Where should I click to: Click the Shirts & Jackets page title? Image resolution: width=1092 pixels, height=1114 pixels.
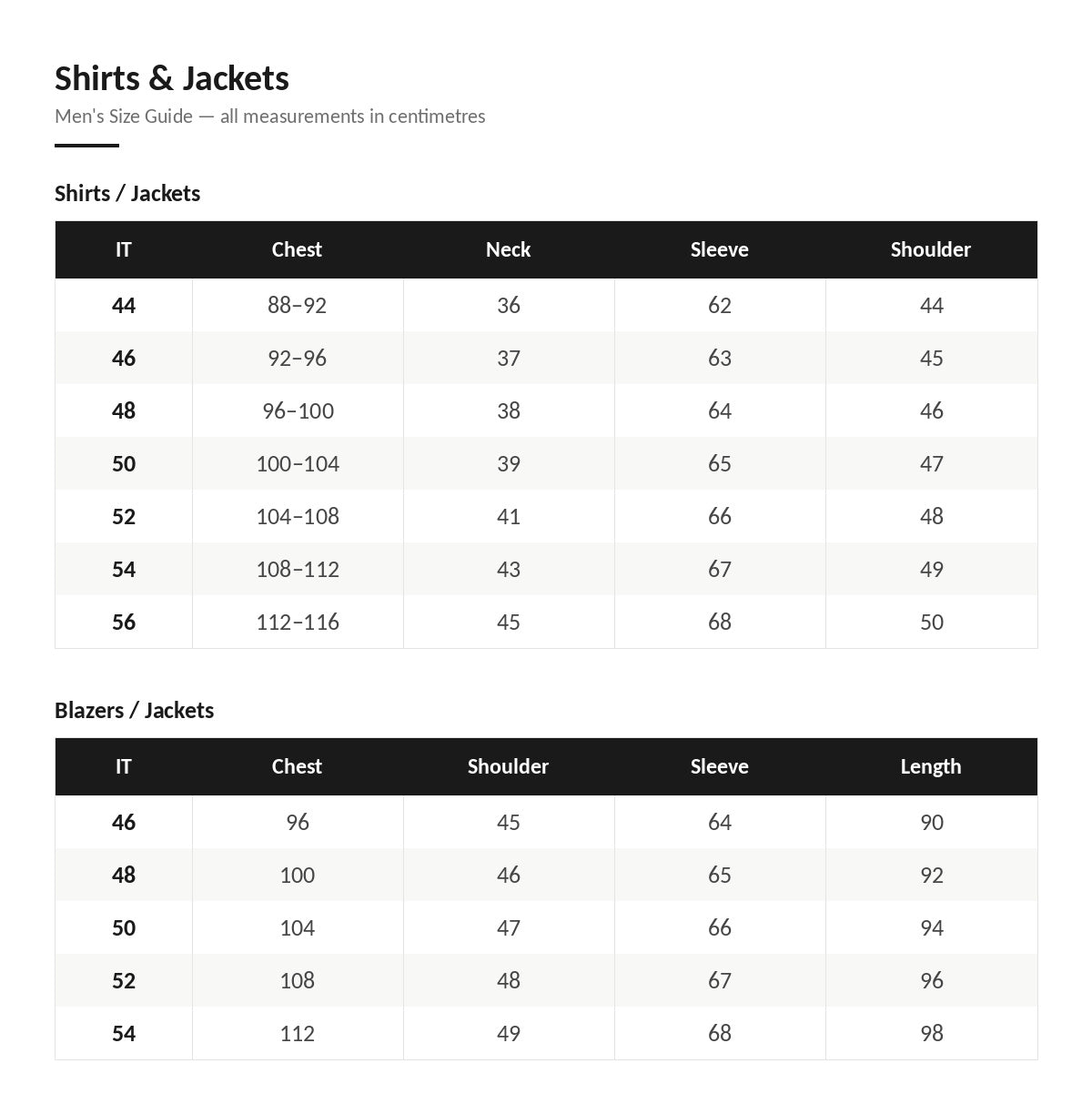[172, 78]
